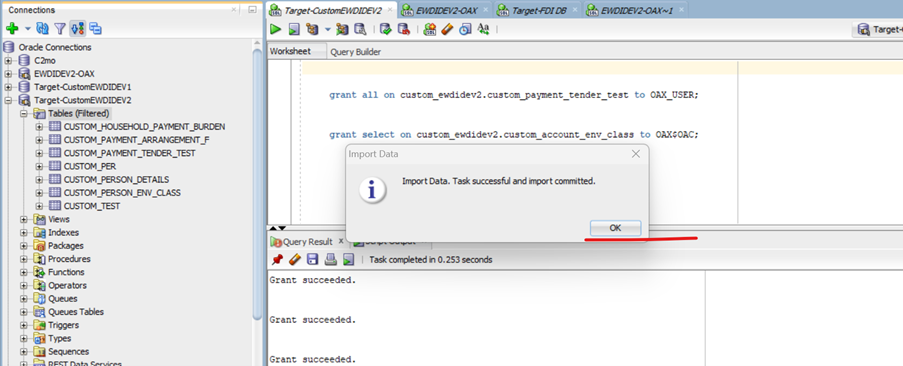Screen dimensions: 903x366
Task: Open SQL History clock icon
Action: pyautogui.click(x=465, y=29)
